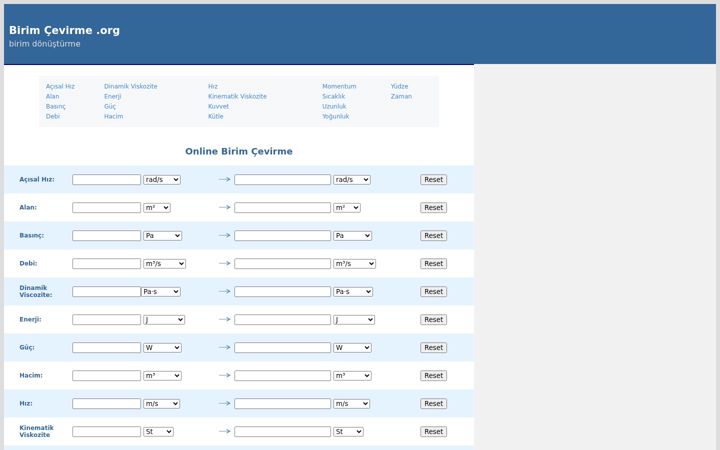Screen dimensions: 720x450
Task: Reset the Hız row
Action: pyautogui.click(x=433, y=404)
